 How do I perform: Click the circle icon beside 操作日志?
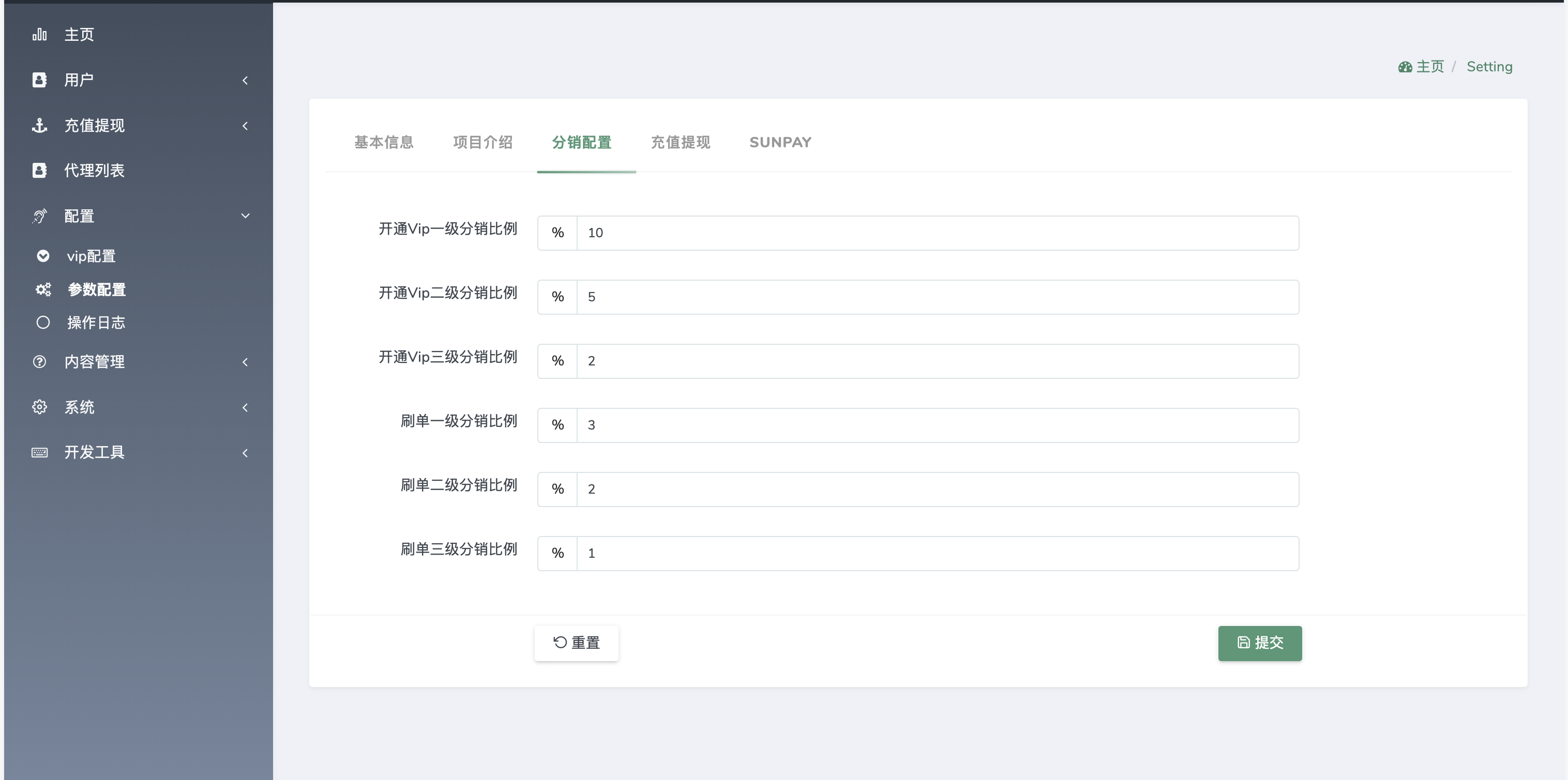43,323
